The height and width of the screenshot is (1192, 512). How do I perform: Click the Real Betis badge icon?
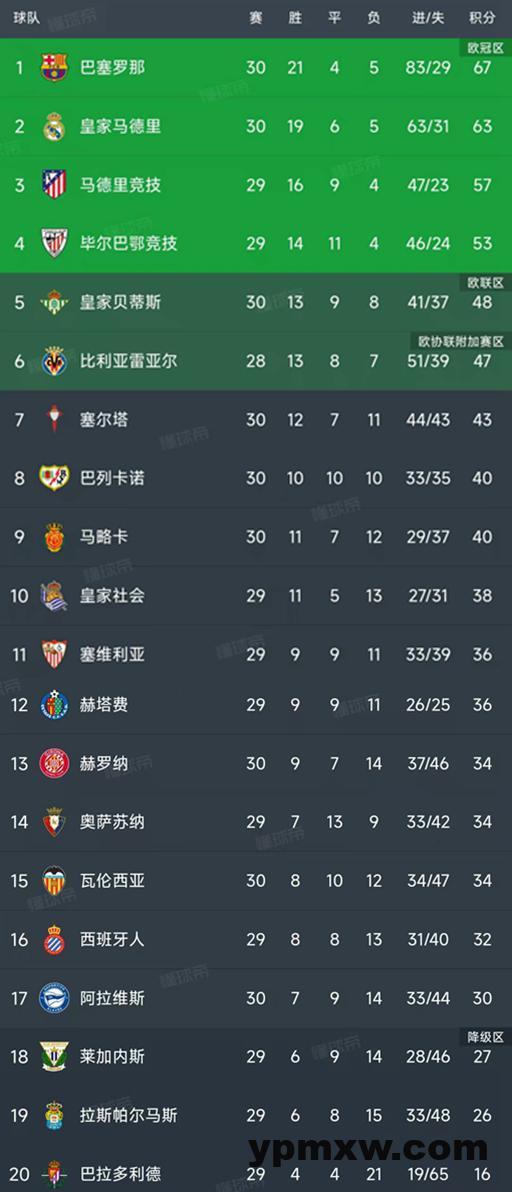pos(54,302)
